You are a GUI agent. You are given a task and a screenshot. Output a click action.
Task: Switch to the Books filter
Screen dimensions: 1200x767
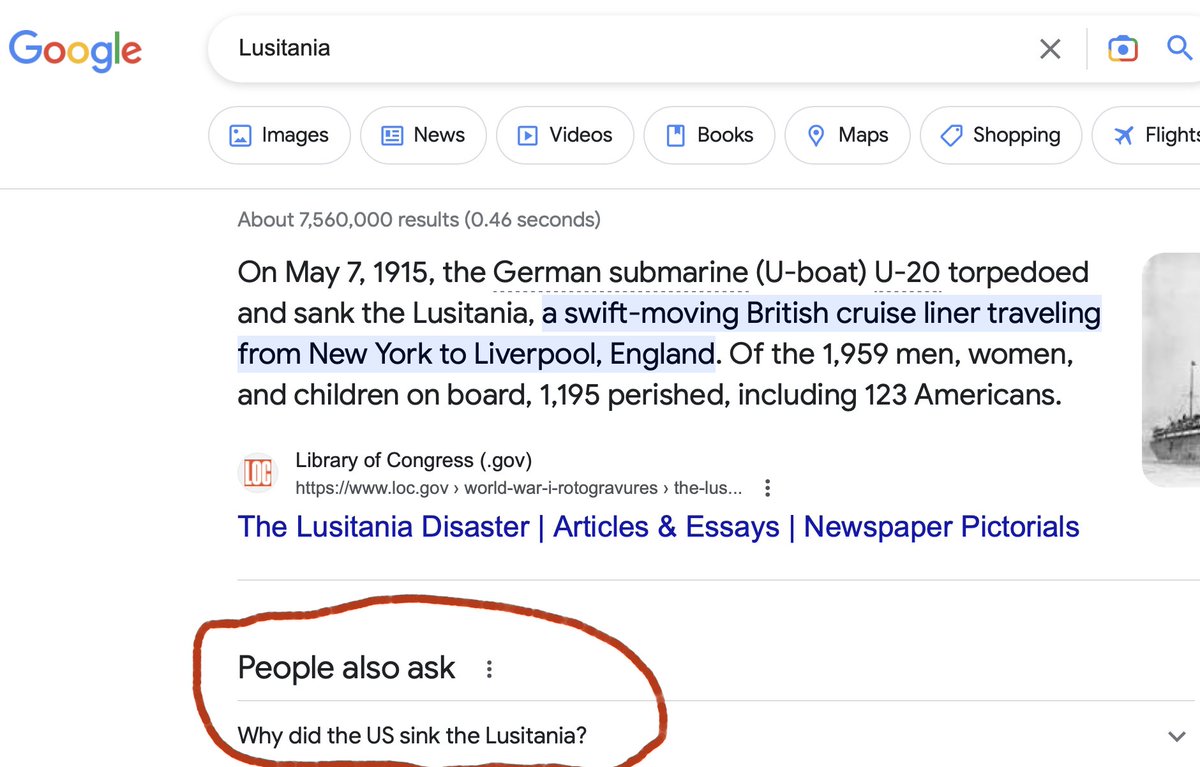[709, 135]
